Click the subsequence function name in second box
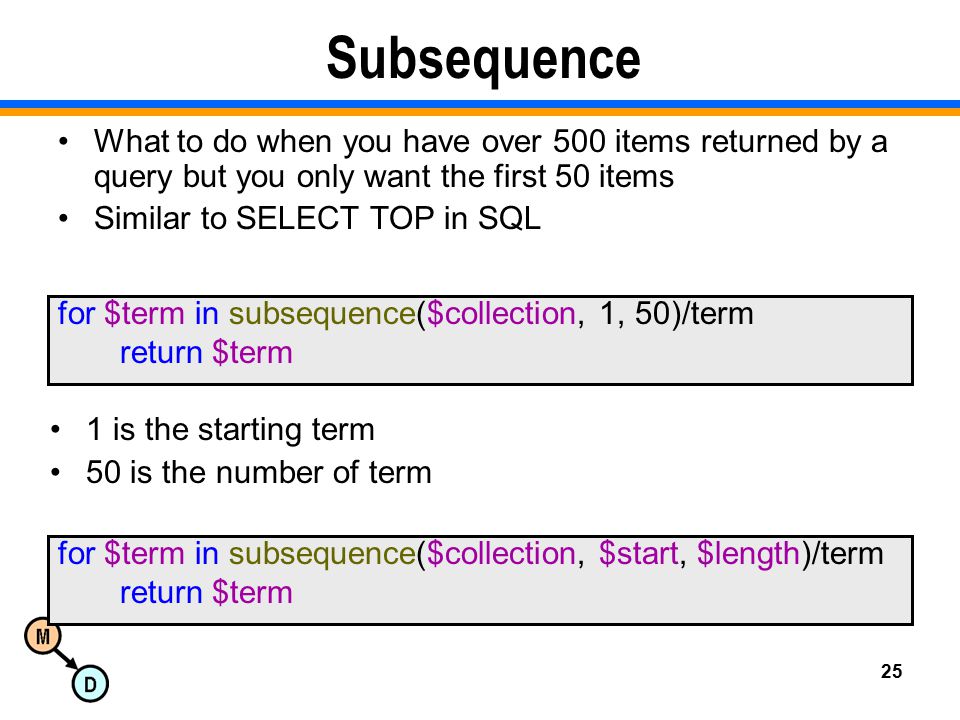This screenshot has height=720, width=960. pos(322,553)
